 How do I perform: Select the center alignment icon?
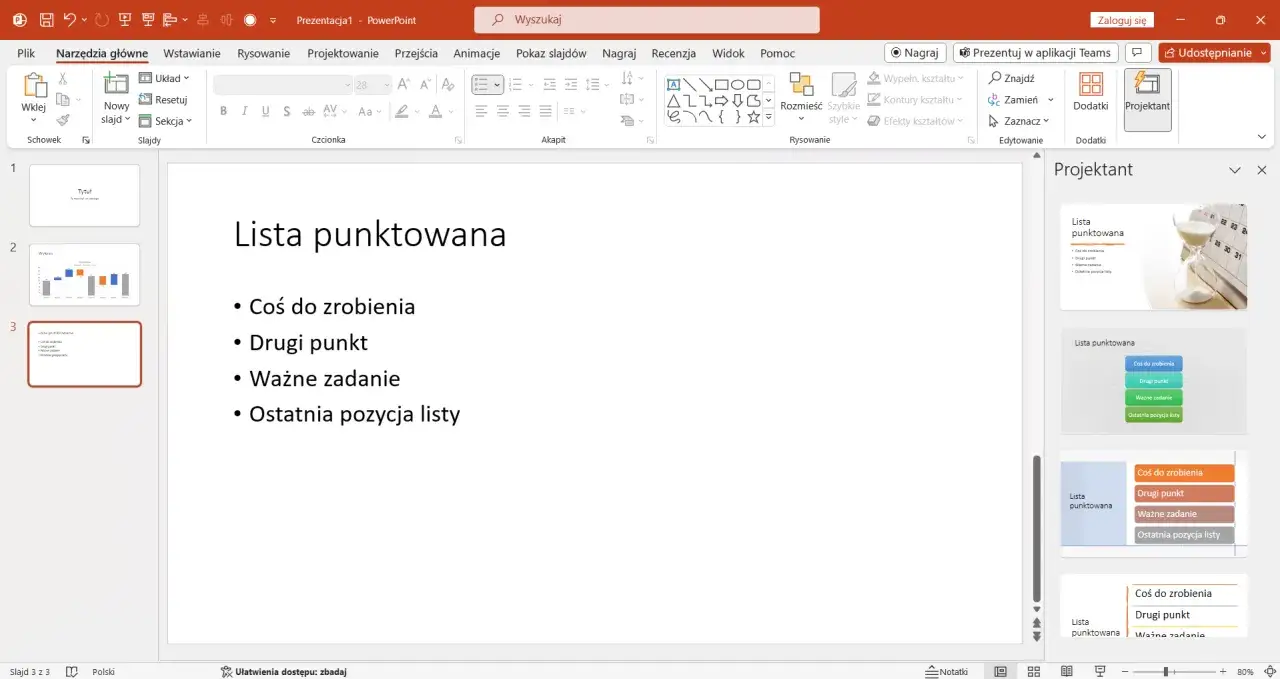pos(502,111)
